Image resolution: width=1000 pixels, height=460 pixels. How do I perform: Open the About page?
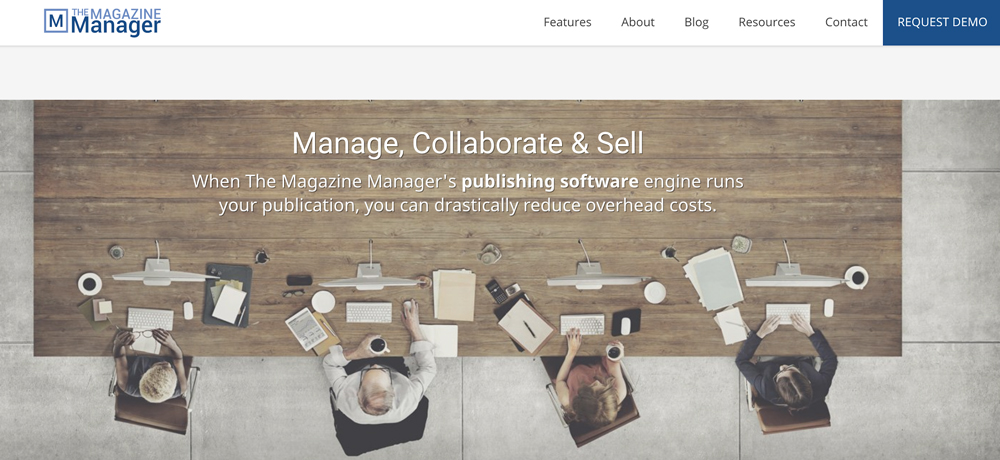tap(638, 22)
